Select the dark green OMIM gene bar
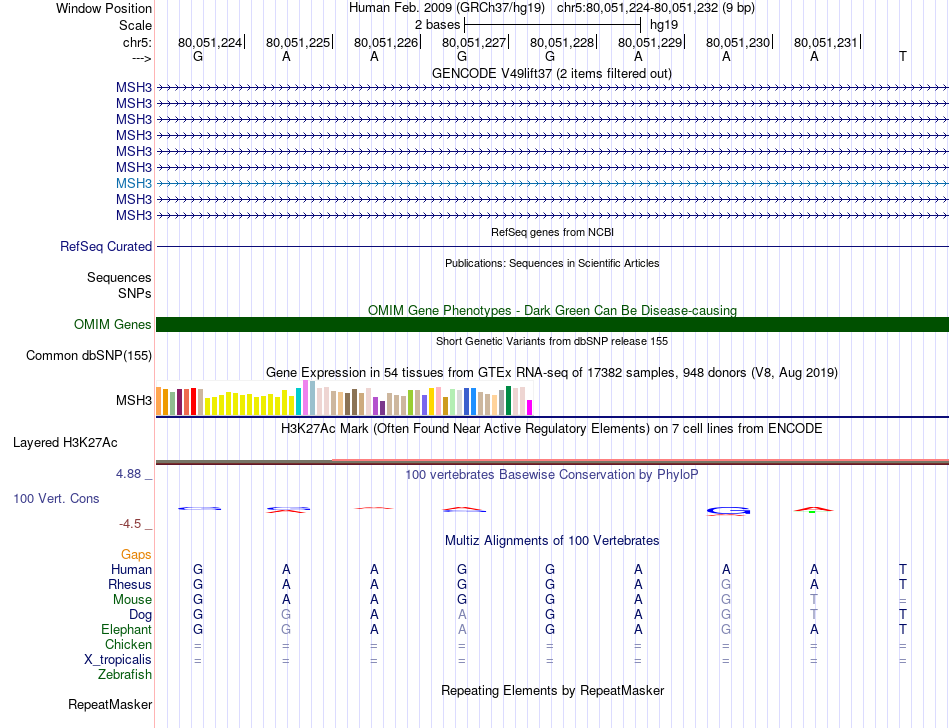 [x=552, y=324]
